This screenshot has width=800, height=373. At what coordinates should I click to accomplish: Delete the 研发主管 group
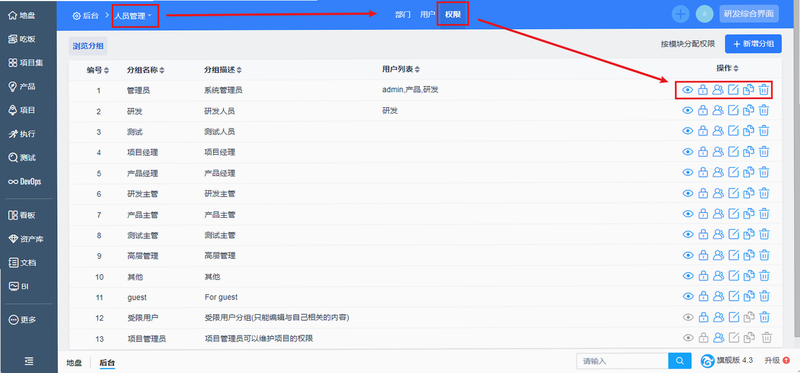[x=764, y=193]
